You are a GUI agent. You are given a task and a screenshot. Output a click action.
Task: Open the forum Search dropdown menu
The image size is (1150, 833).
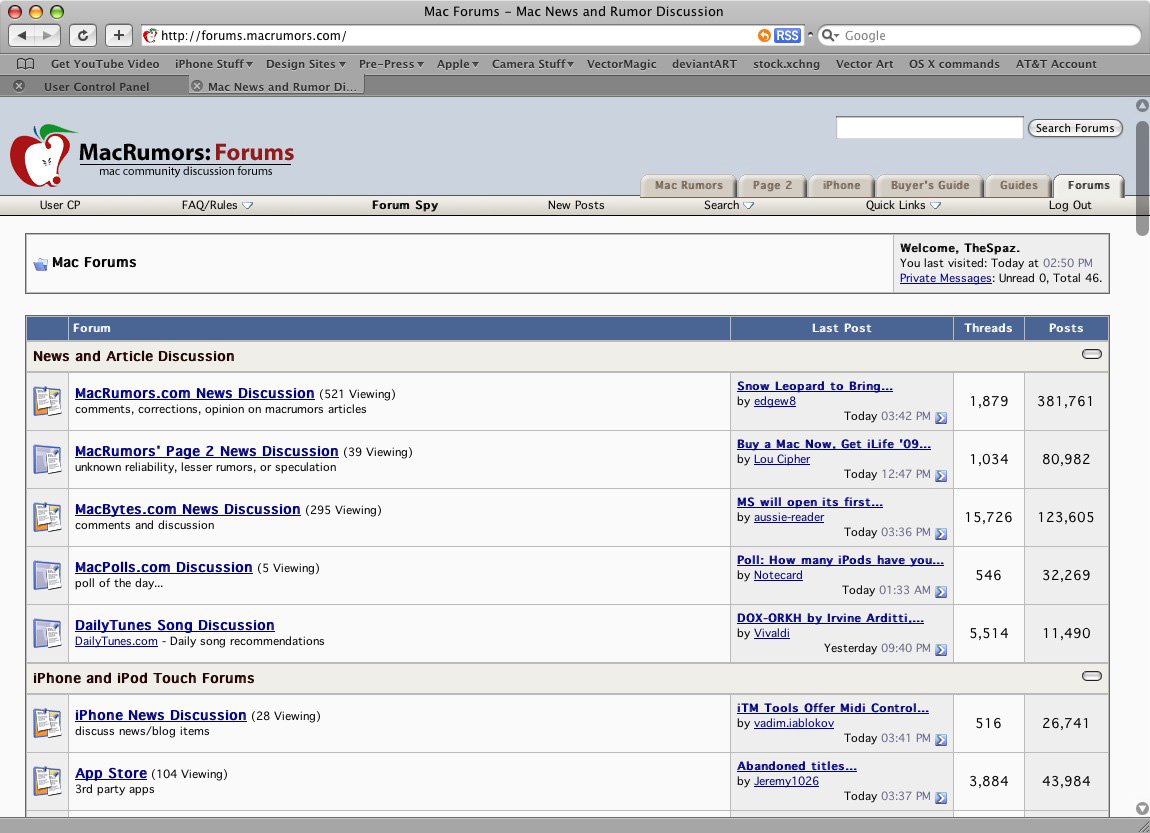click(728, 205)
